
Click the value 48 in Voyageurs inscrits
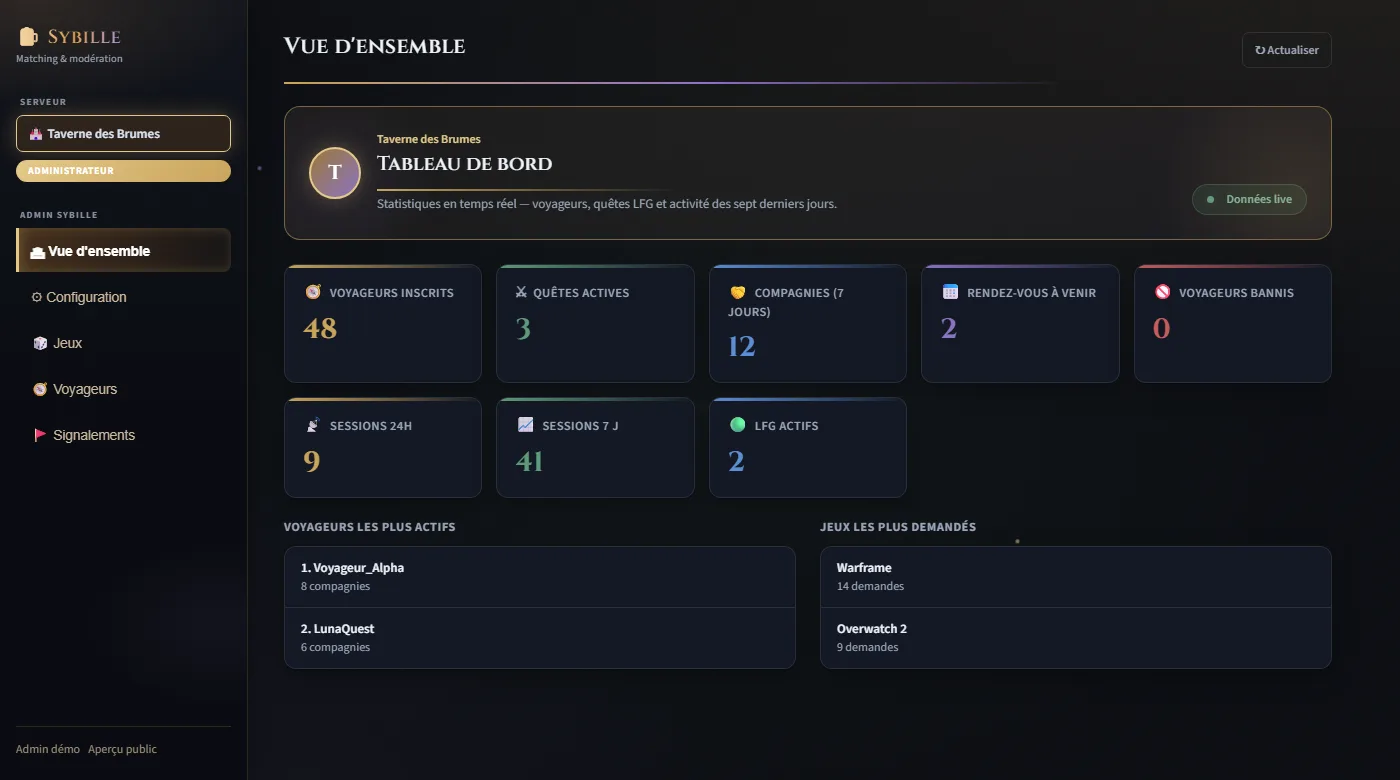click(320, 328)
